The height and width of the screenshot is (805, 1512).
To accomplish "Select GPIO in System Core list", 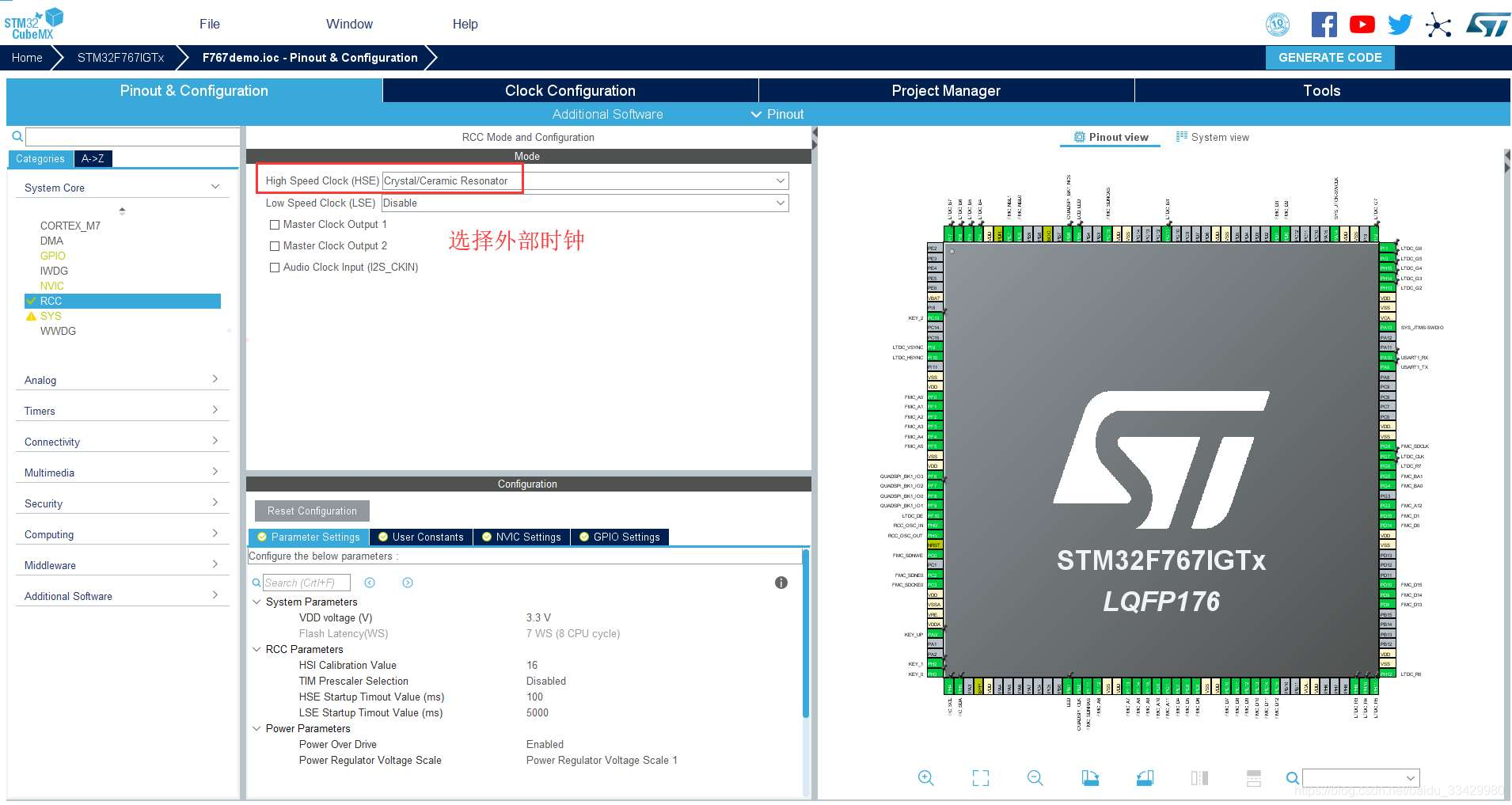I will (x=53, y=256).
